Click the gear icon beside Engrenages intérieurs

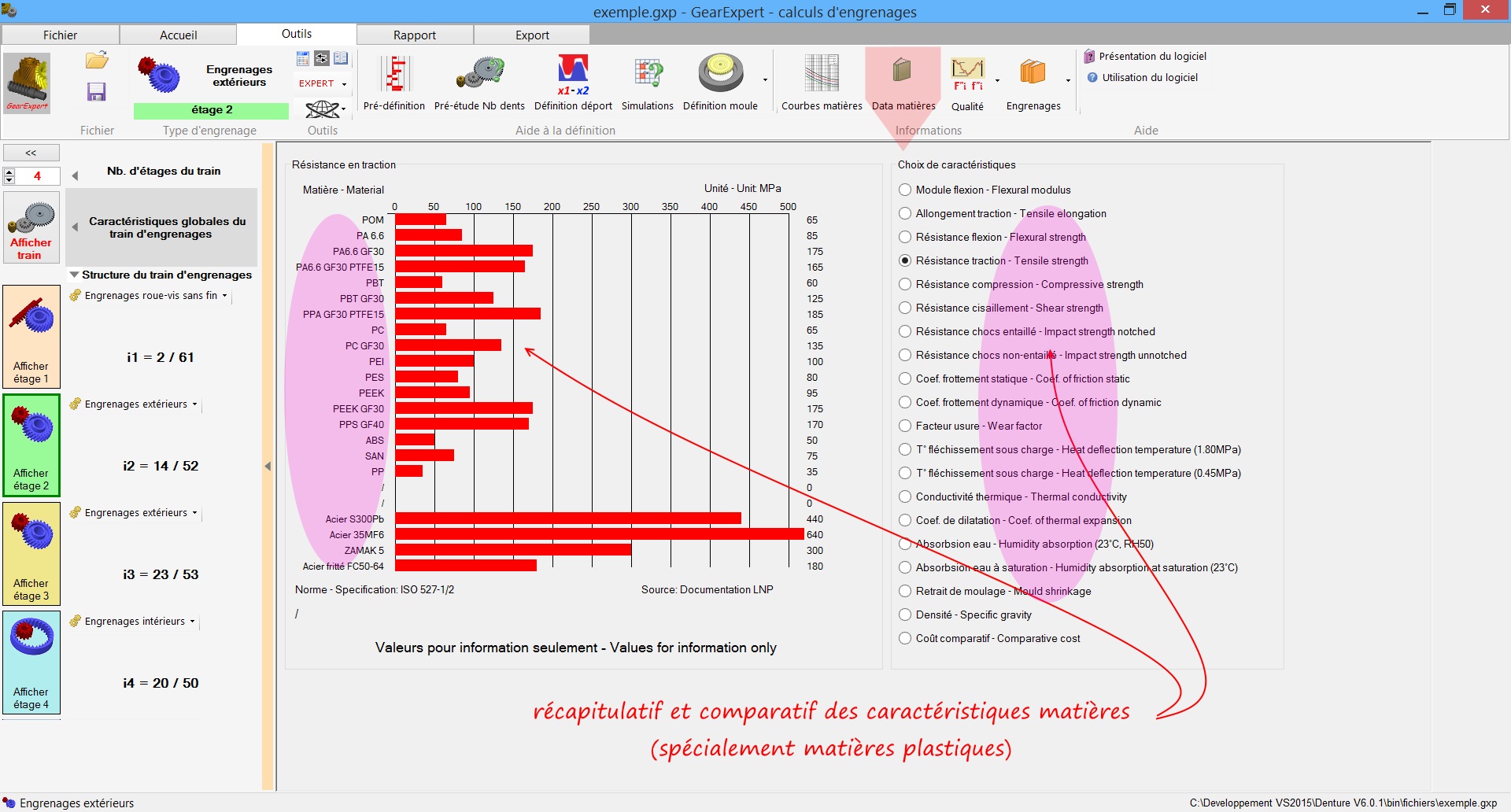(x=76, y=621)
